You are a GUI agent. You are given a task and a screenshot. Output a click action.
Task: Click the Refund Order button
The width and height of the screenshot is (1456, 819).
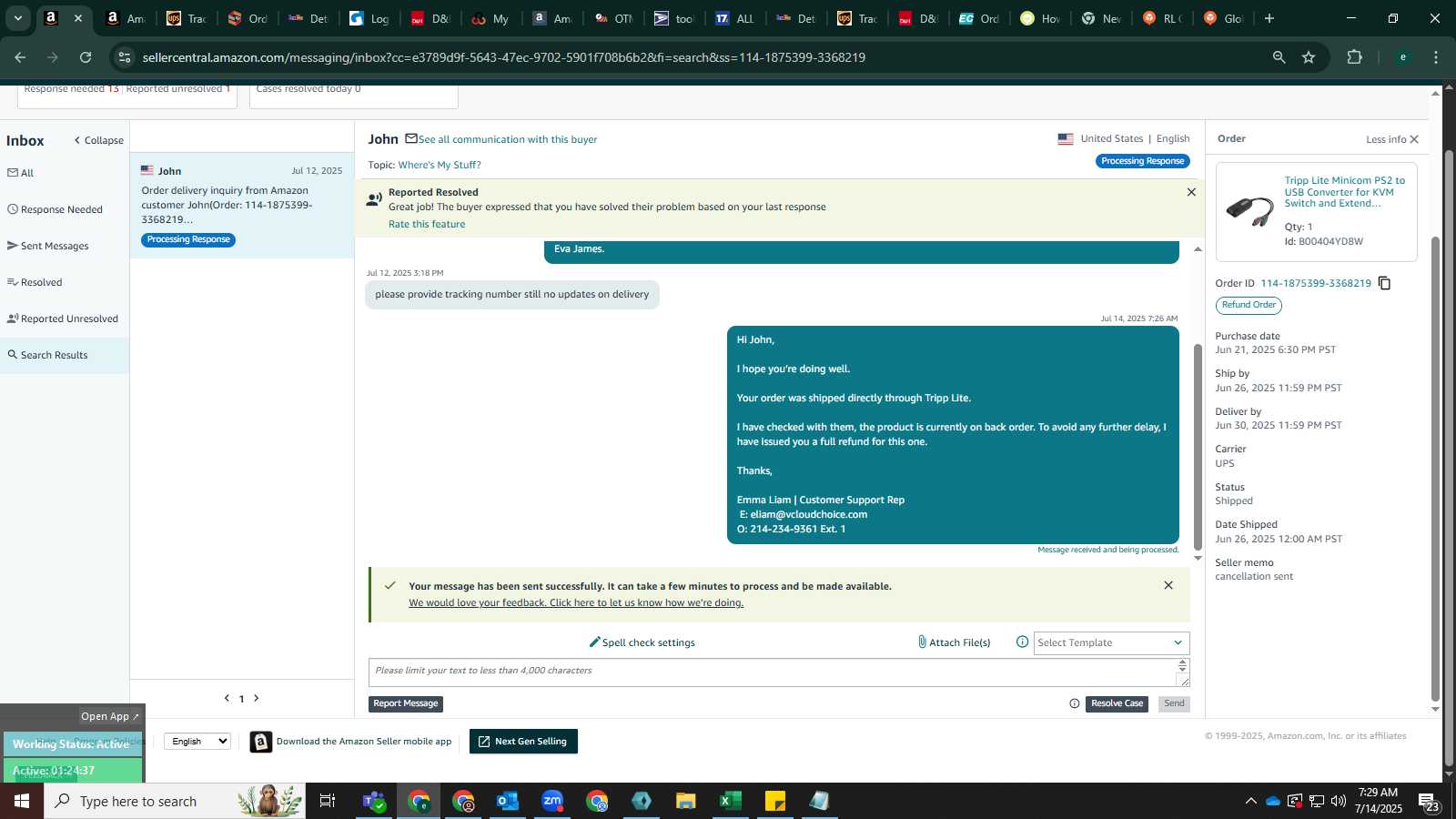[x=1249, y=305]
